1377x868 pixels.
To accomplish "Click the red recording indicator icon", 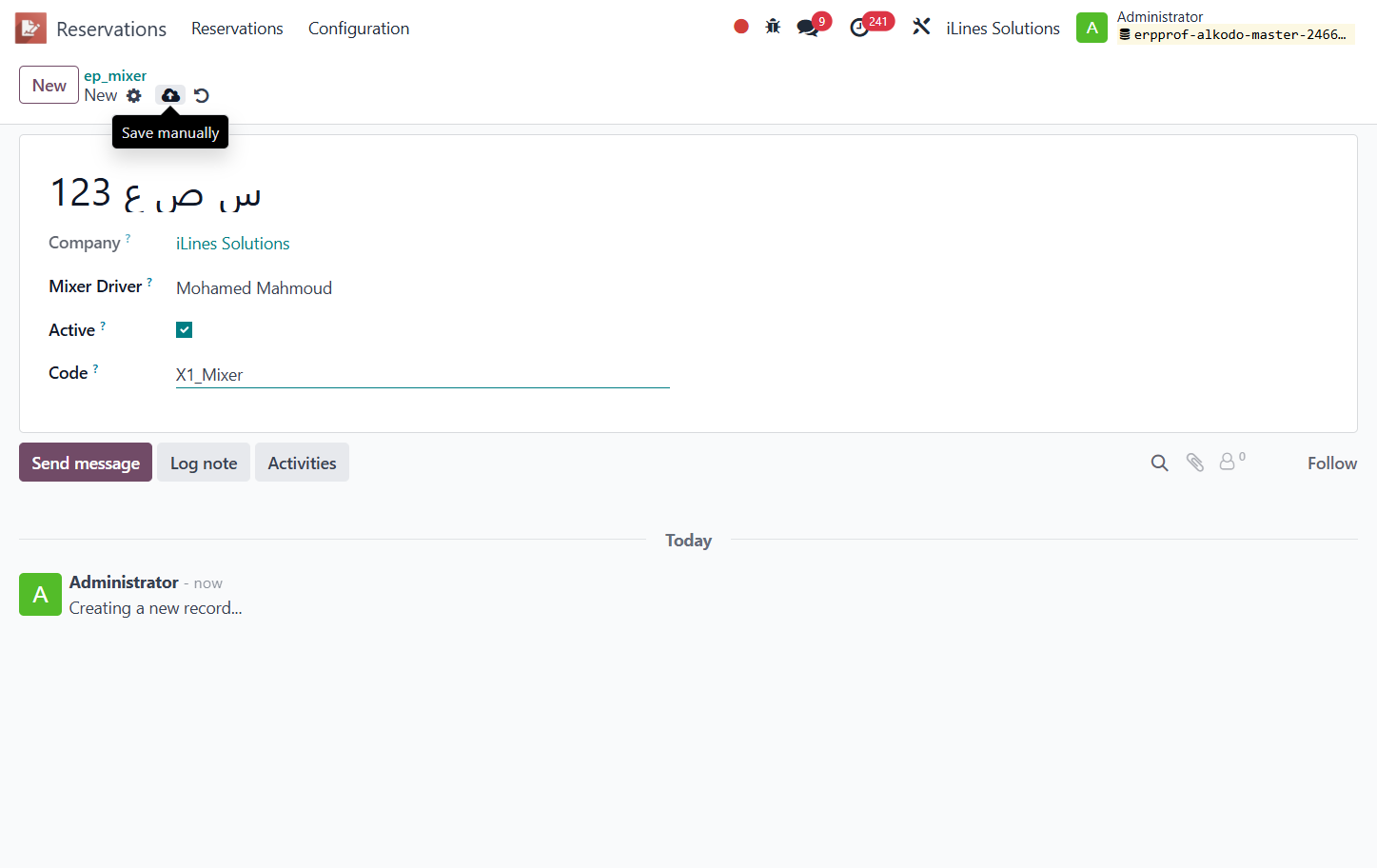I will [741, 27].
